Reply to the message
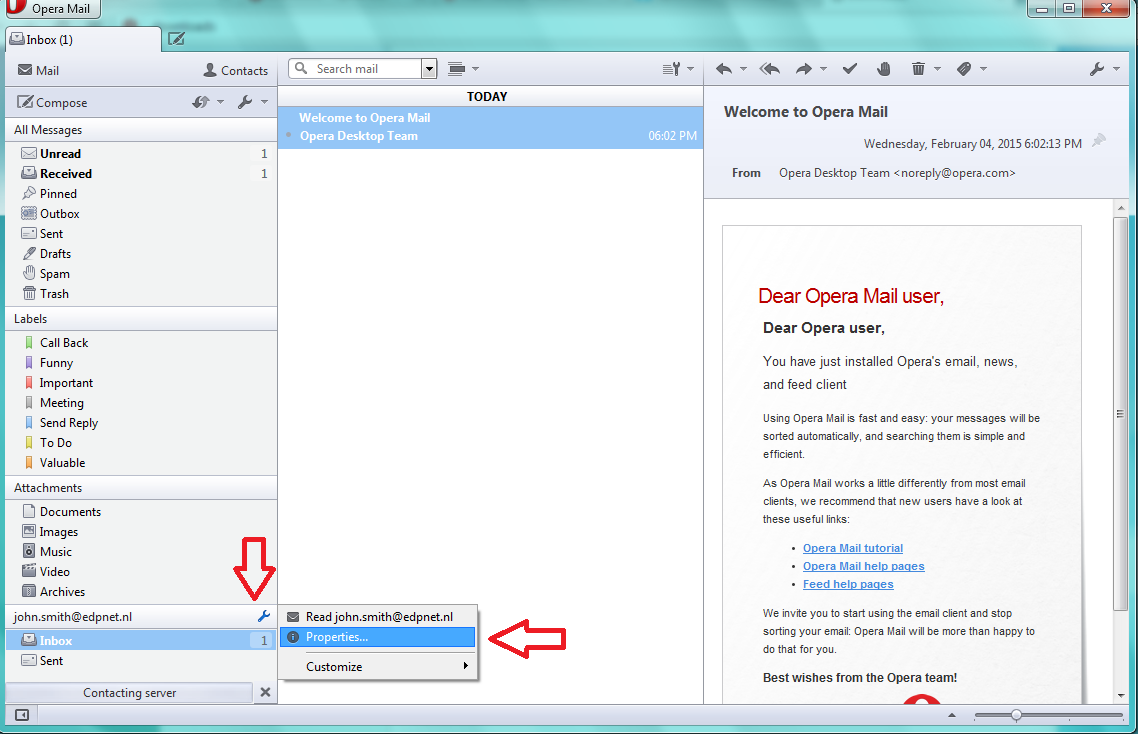This screenshot has height=734, width=1138. click(x=724, y=69)
